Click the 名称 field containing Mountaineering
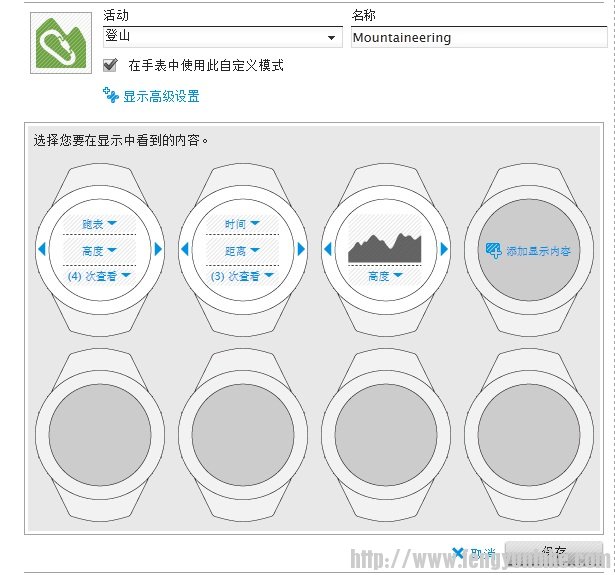Screen dimensions: 615x575 pyautogui.click(x=477, y=38)
